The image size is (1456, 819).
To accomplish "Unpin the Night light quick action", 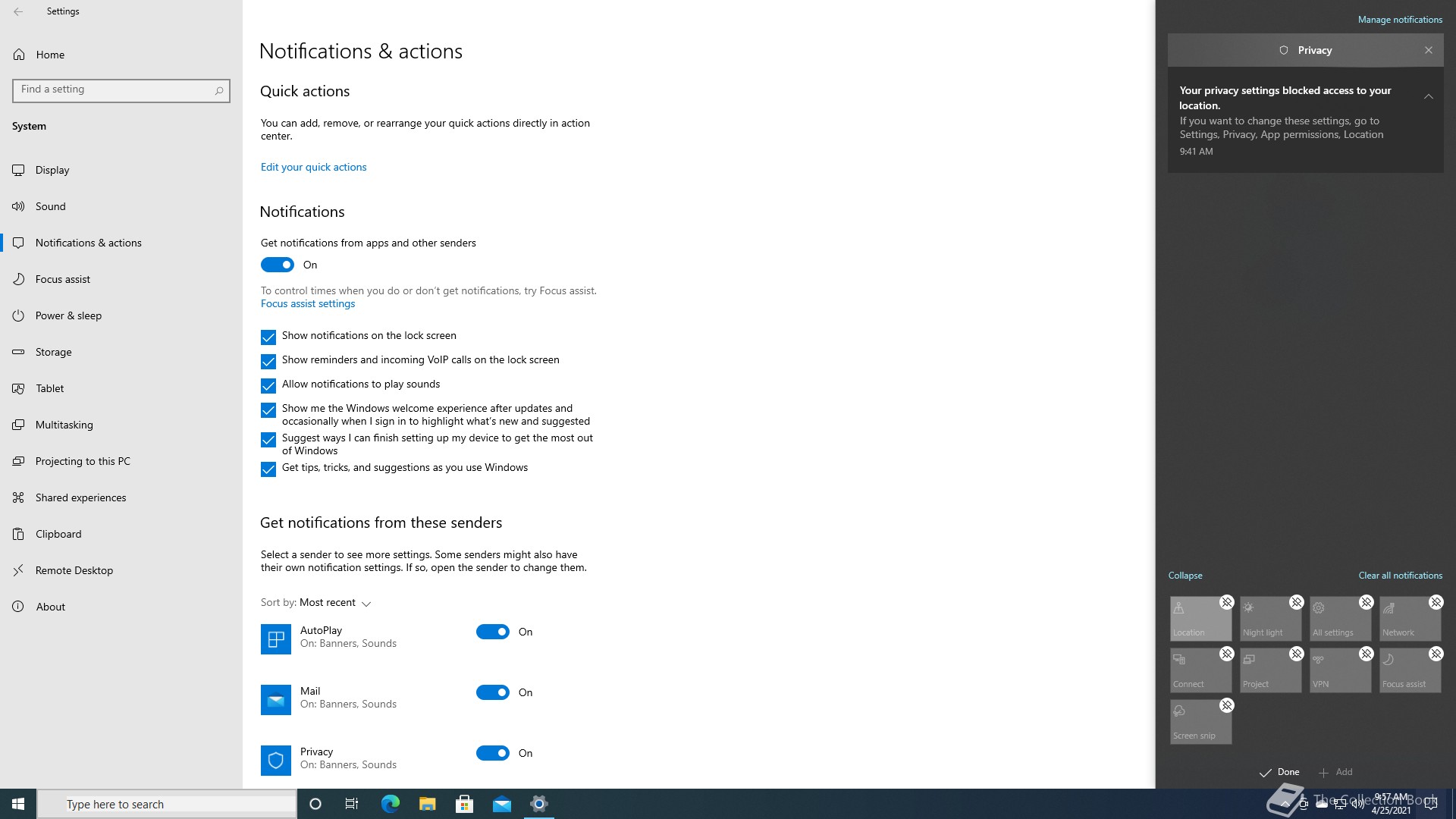I will pyautogui.click(x=1296, y=602).
